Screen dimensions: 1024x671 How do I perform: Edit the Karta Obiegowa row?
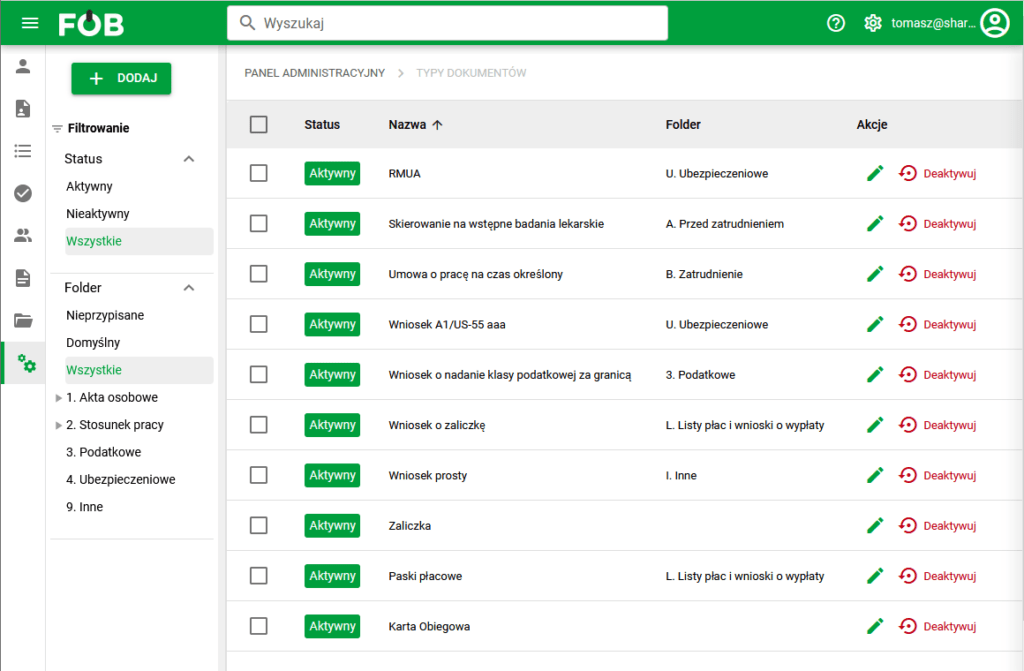tap(875, 626)
